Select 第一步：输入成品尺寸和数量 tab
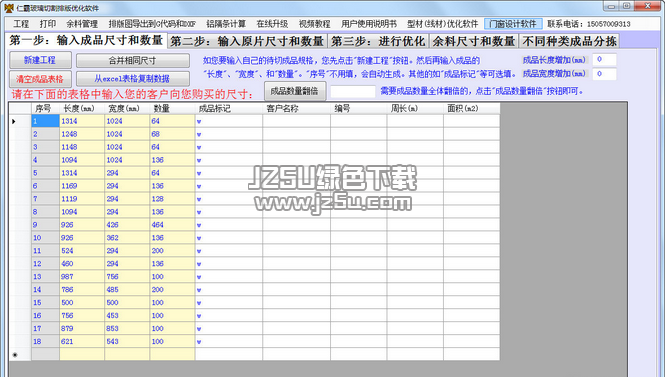 (x=86, y=40)
